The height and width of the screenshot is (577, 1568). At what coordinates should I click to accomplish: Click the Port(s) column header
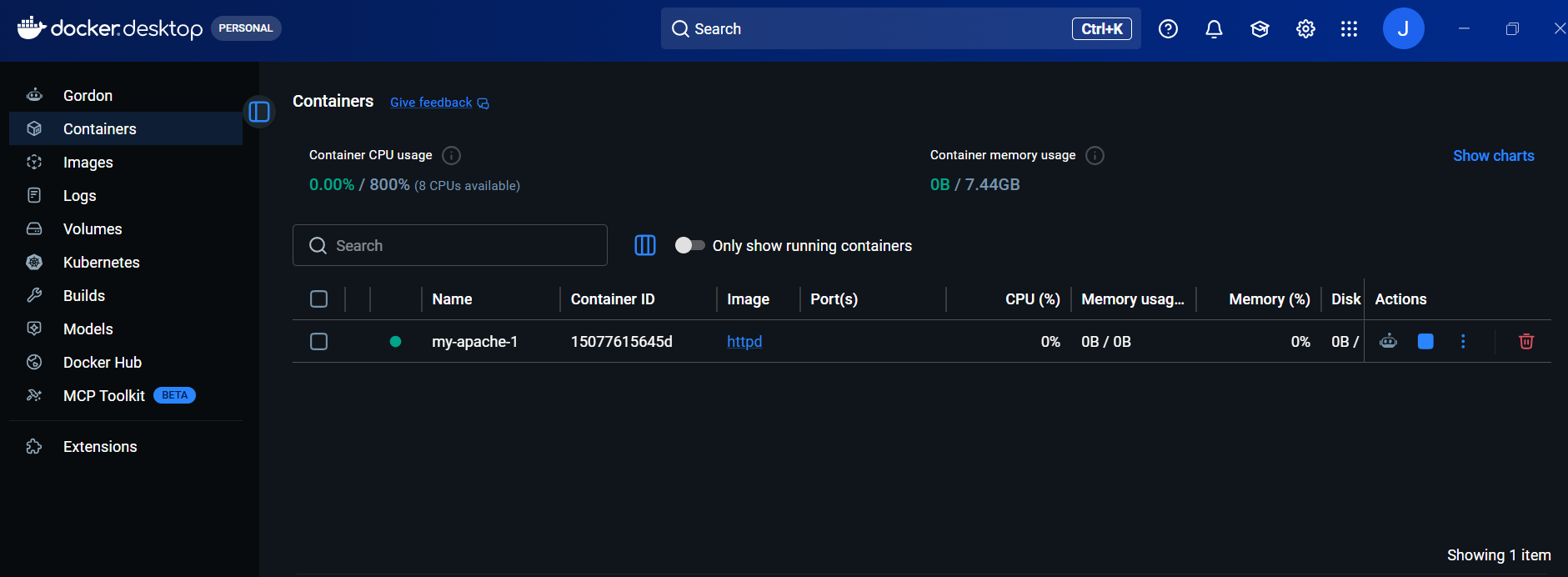tap(834, 299)
